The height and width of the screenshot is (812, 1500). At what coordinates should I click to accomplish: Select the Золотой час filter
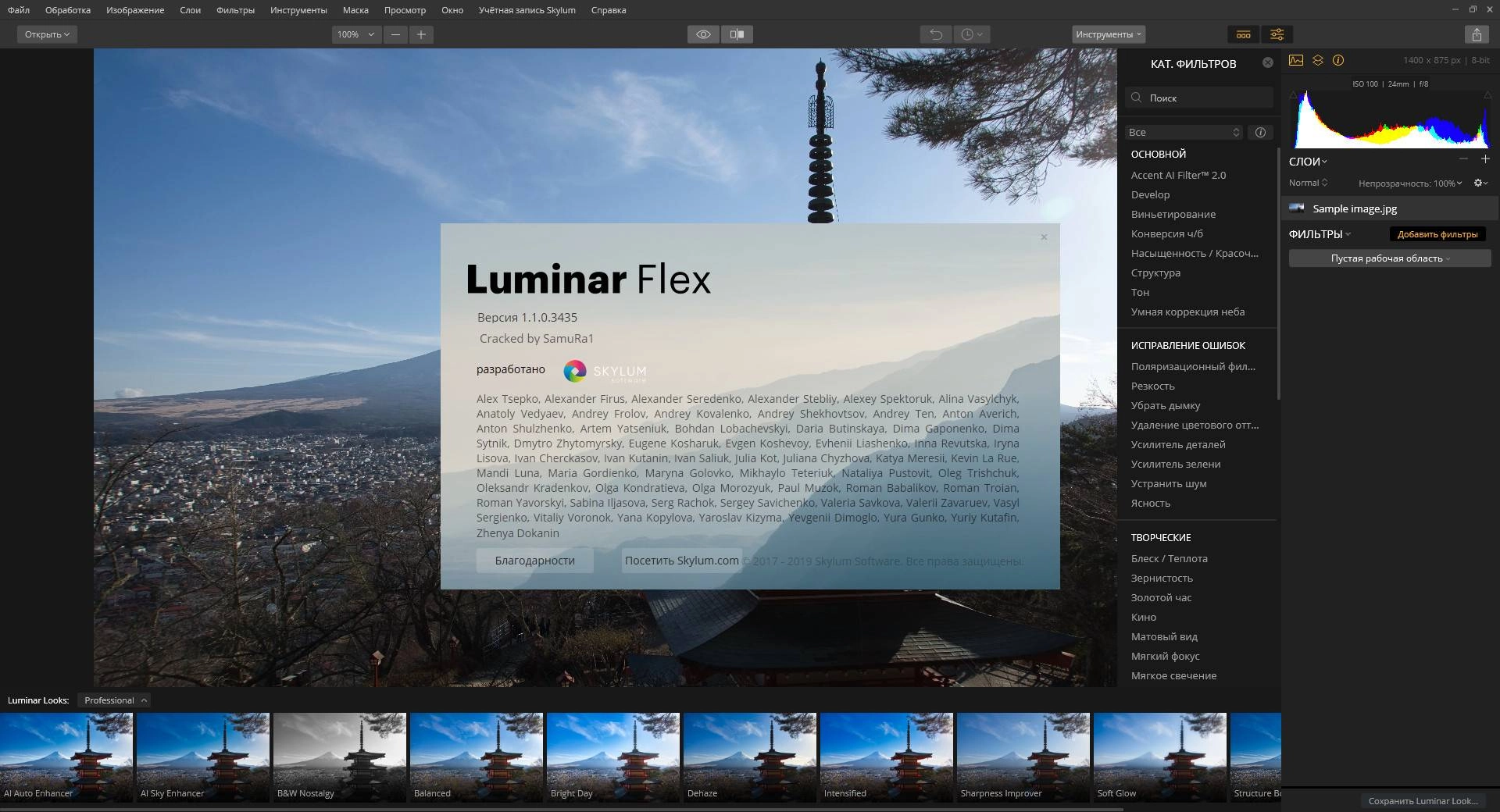[x=1161, y=597]
